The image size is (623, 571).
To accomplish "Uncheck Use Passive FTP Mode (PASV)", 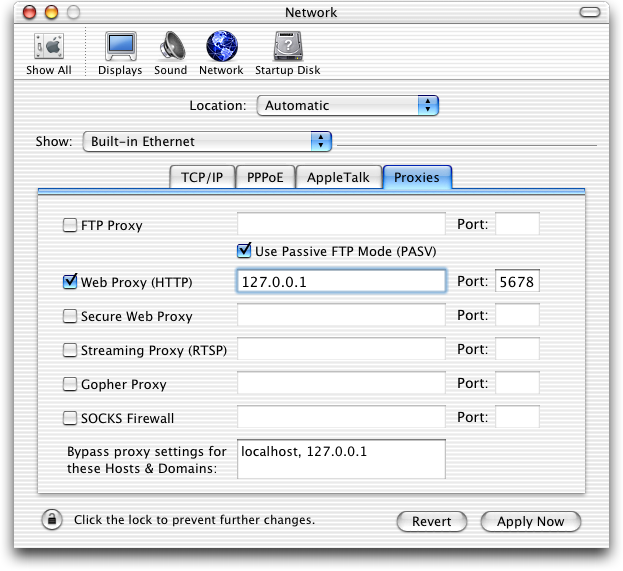I will 244,251.
